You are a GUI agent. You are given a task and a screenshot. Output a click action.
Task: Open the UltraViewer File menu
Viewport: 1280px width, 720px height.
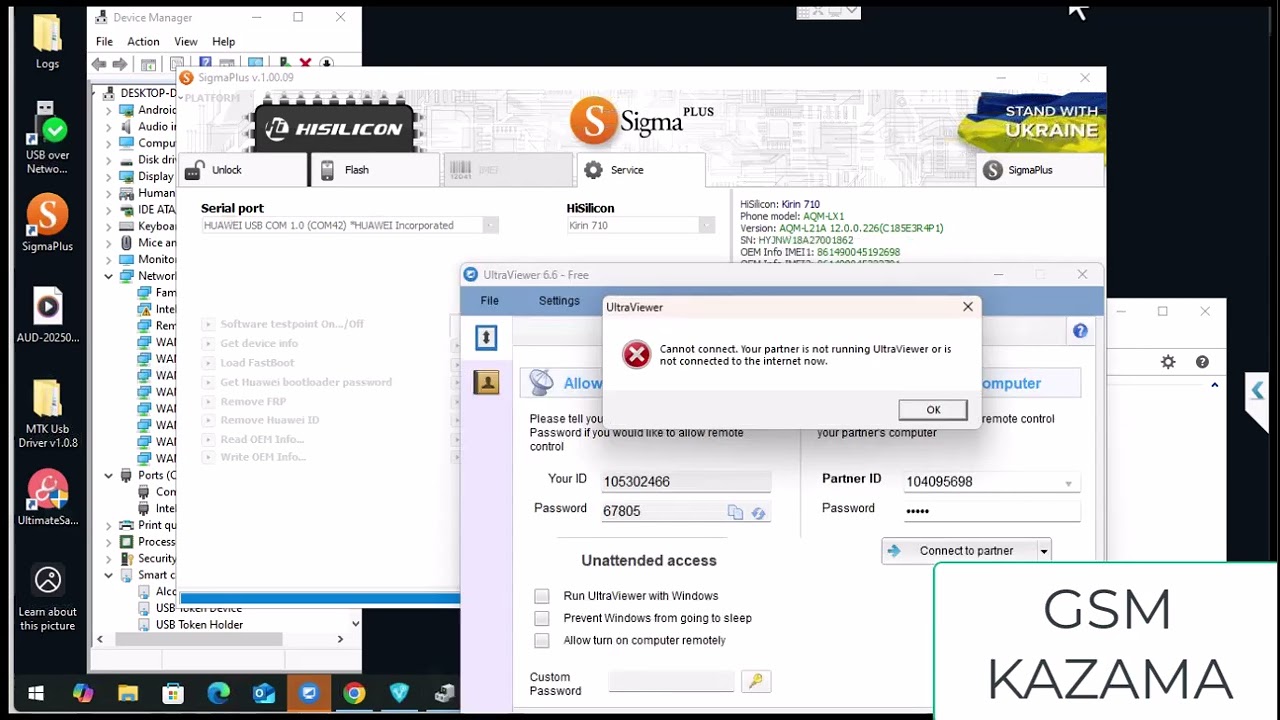pos(489,300)
